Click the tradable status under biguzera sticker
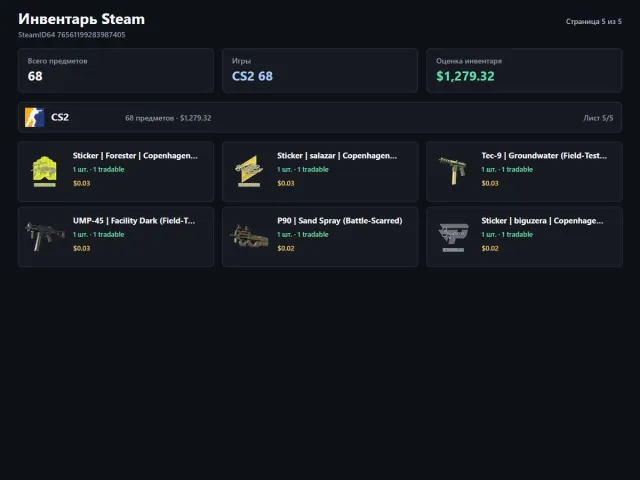 507,234
